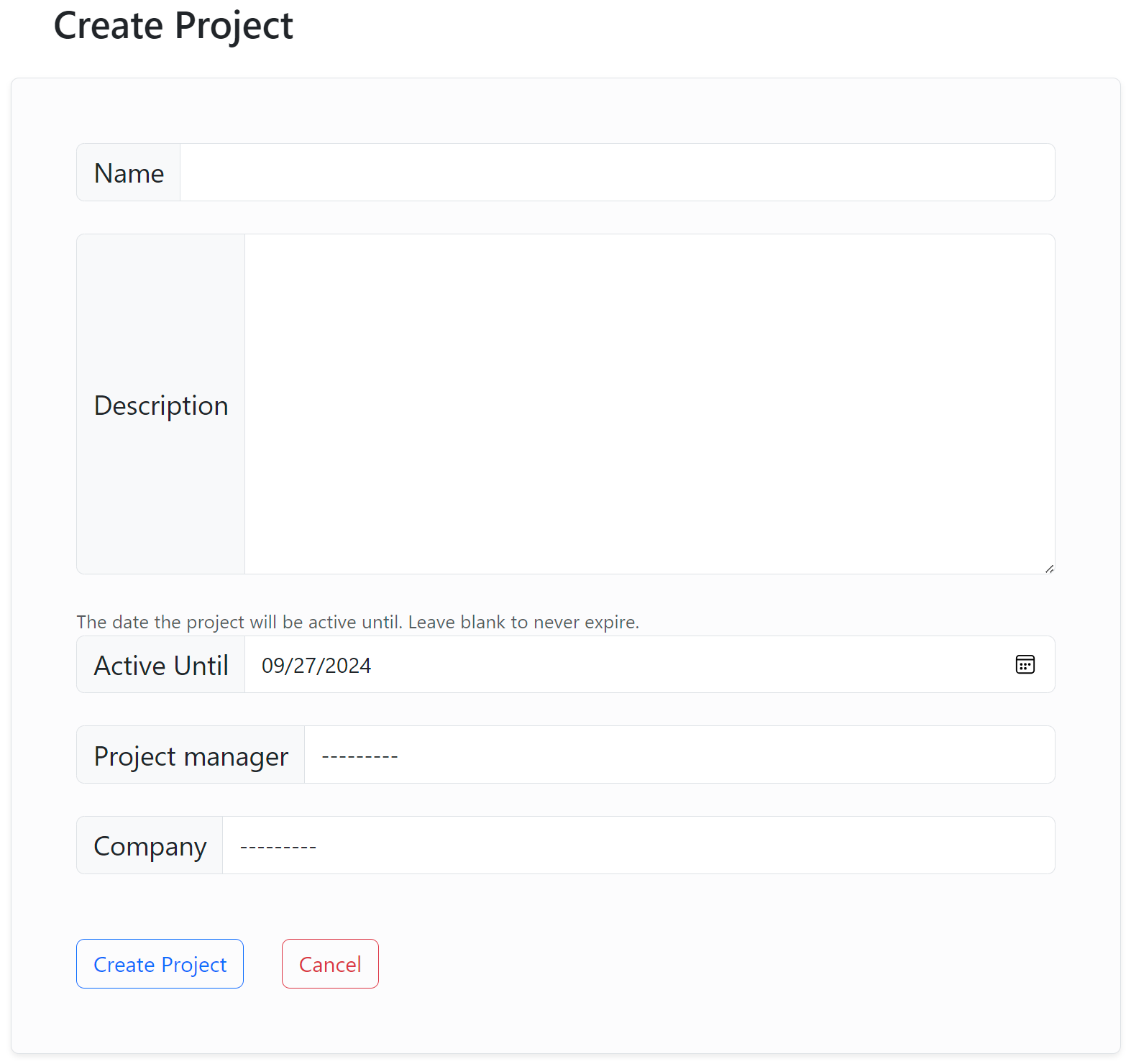Image resolution: width=1131 pixels, height=1064 pixels.
Task: Click the Description field label
Action: coord(161,405)
